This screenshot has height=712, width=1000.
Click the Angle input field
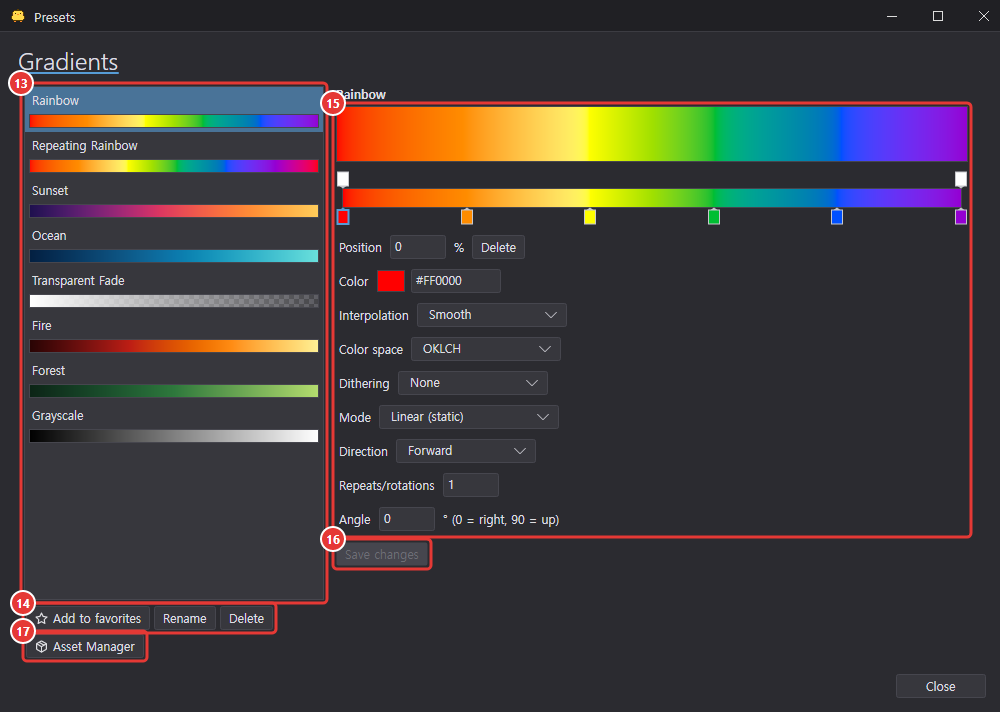(x=407, y=519)
